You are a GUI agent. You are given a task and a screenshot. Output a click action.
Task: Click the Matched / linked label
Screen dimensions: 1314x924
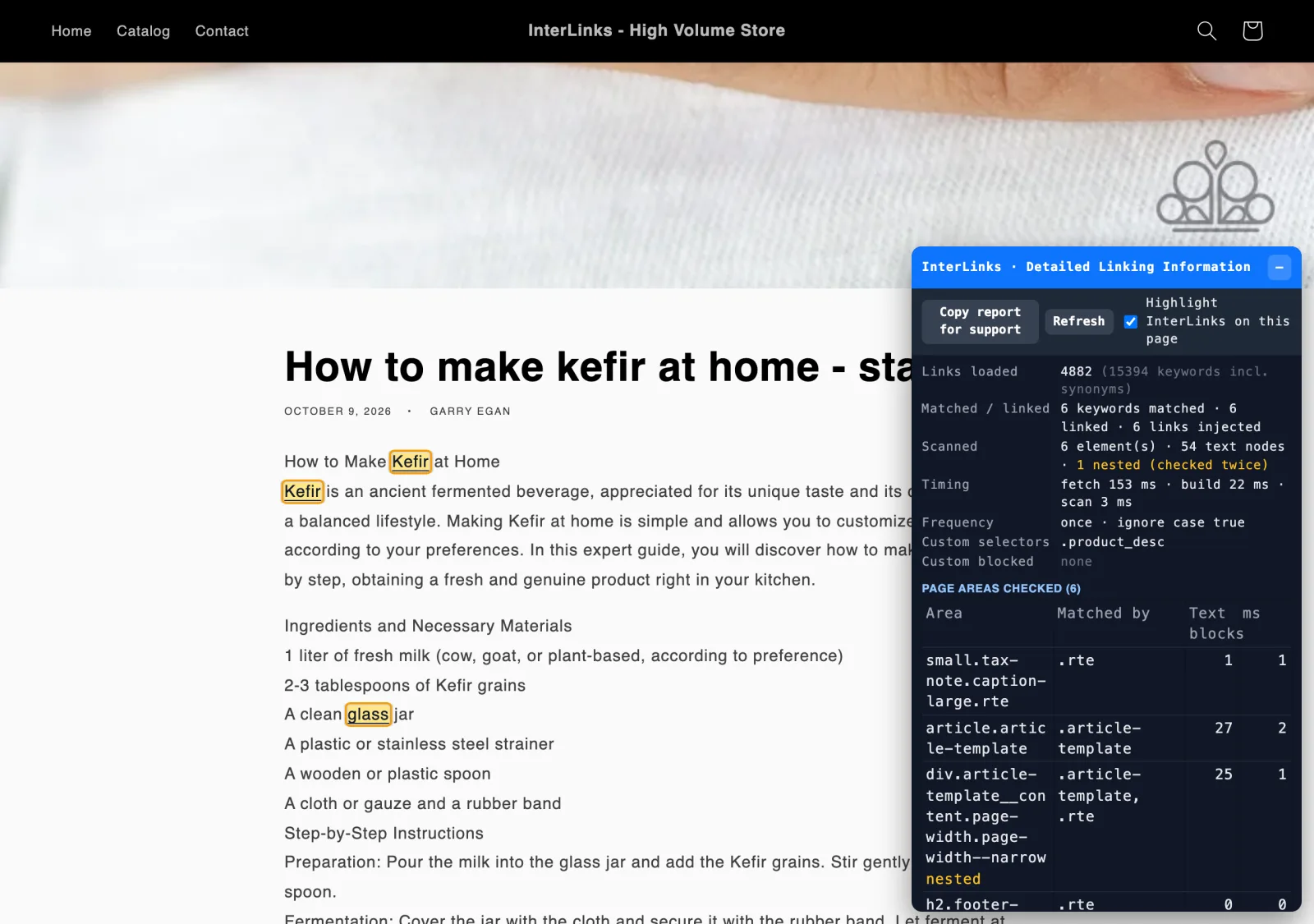click(x=985, y=408)
